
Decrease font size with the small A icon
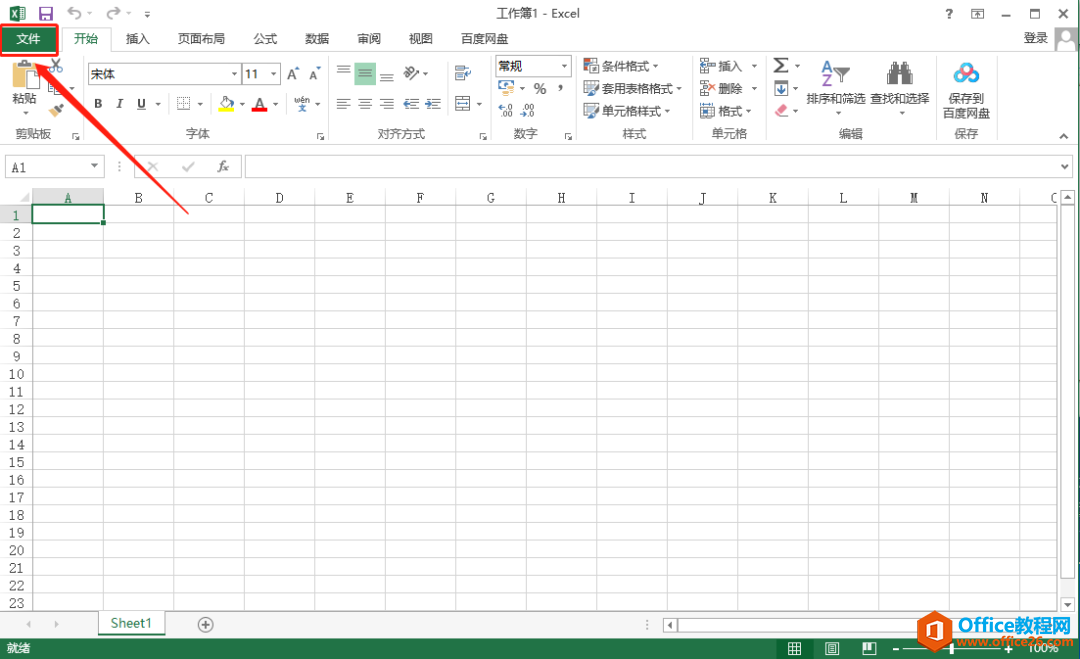(x=315, y=74)
